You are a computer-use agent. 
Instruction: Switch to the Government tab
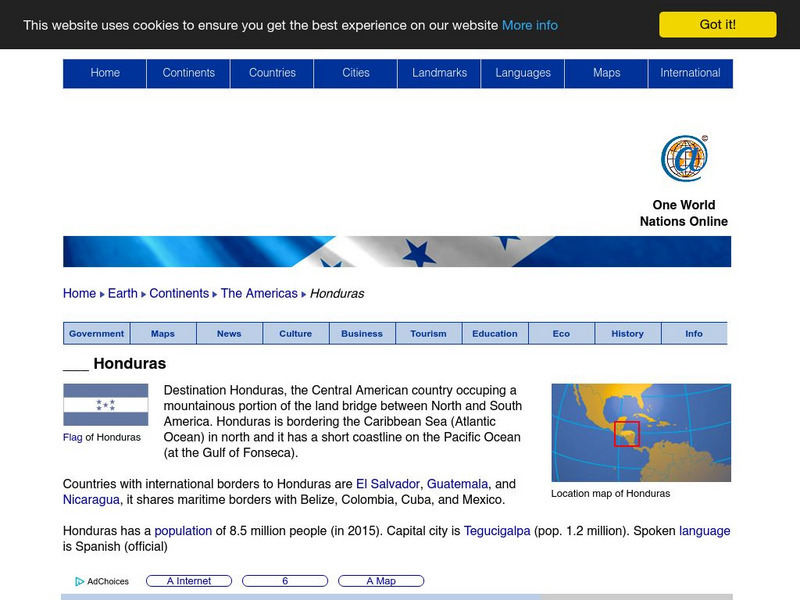click(x=95, y=333)
